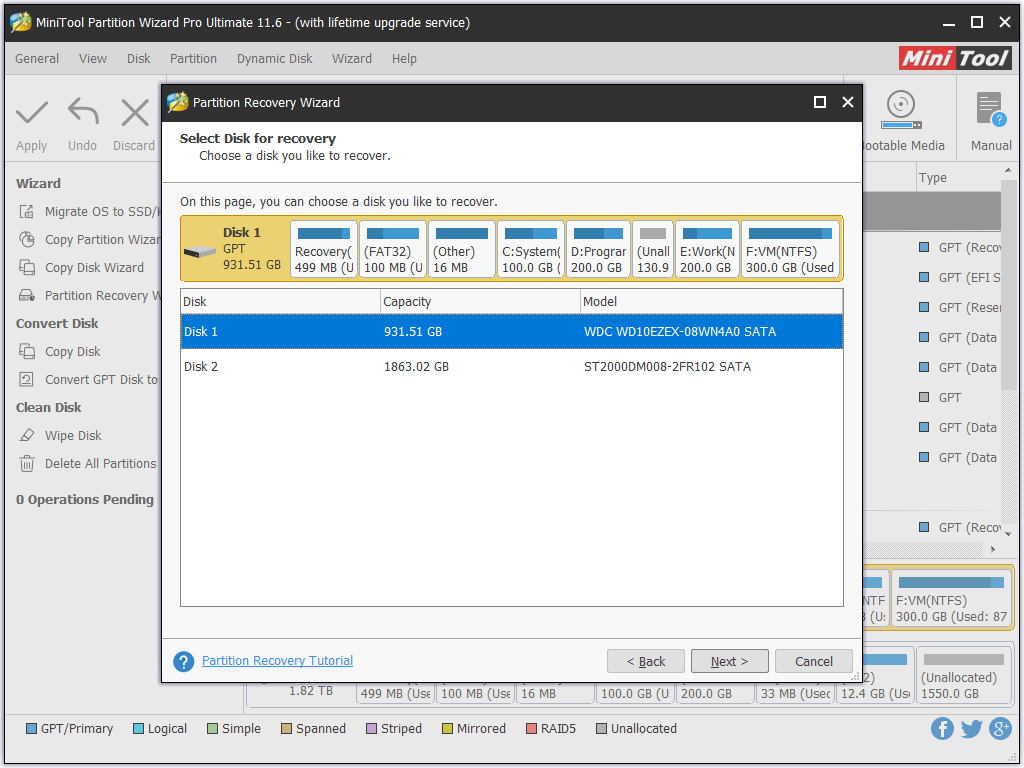Click the Type column header in main window
This screenshot has width=1024, height=768.
tap(957, 178)
